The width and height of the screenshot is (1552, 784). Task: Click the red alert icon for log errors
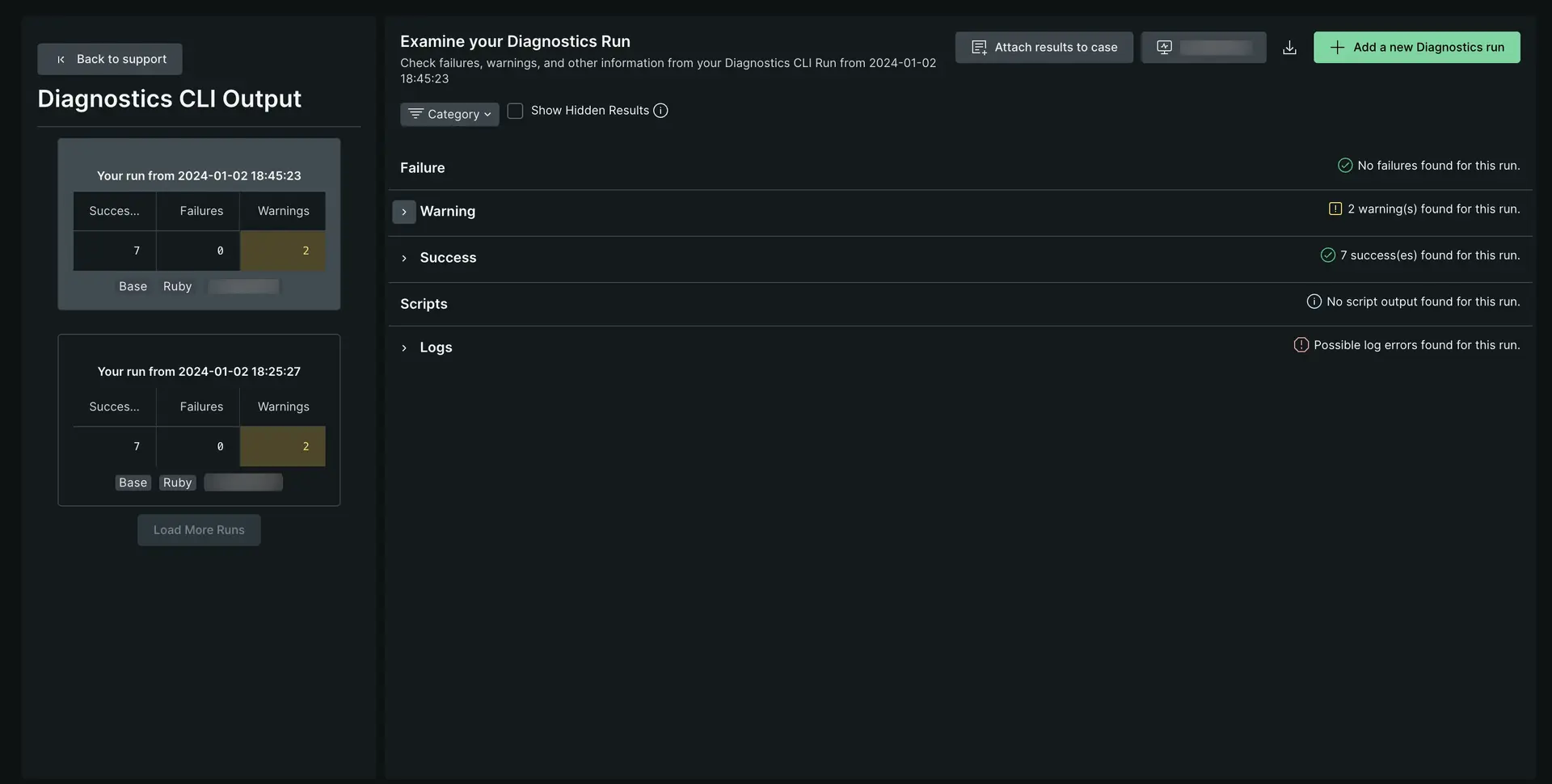tap(1301, 345)
